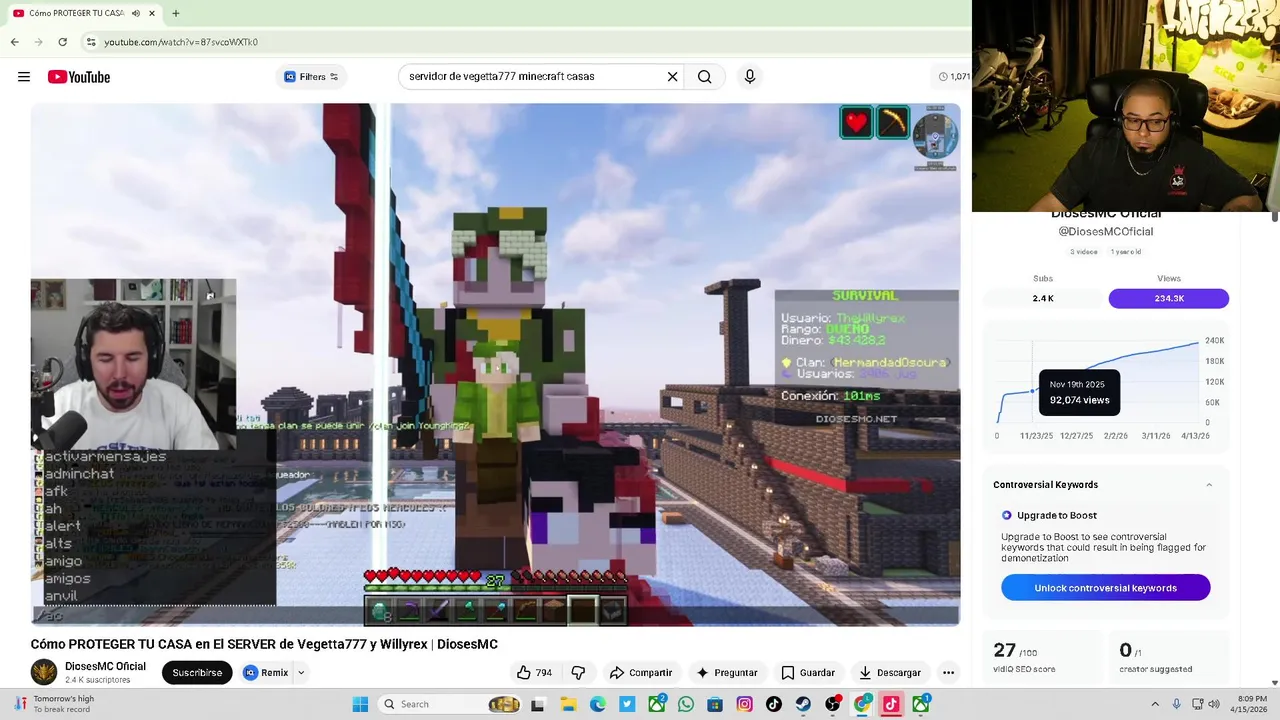The image size is (1280, 720).
Task: Open File Explorer from the taskbar
Action: [x=568, y=704]
